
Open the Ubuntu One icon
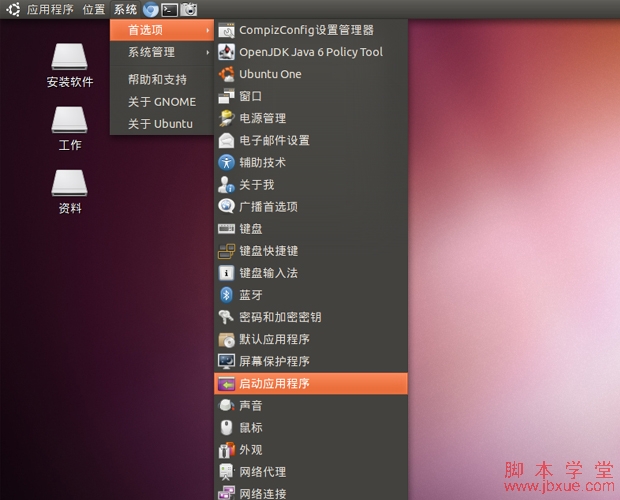[227, 74]
